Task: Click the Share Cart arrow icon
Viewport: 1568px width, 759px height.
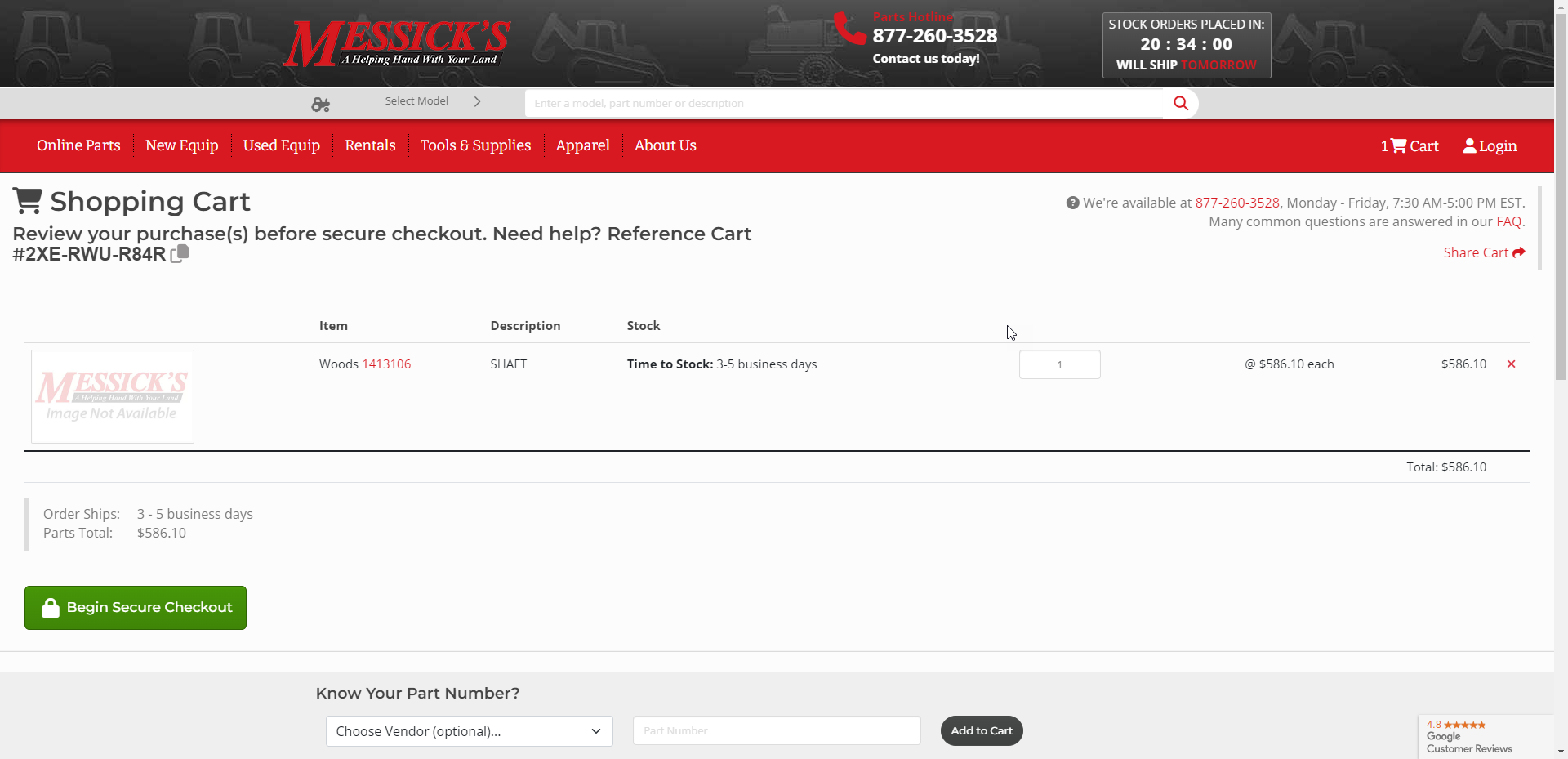Action: [1519, 252]
